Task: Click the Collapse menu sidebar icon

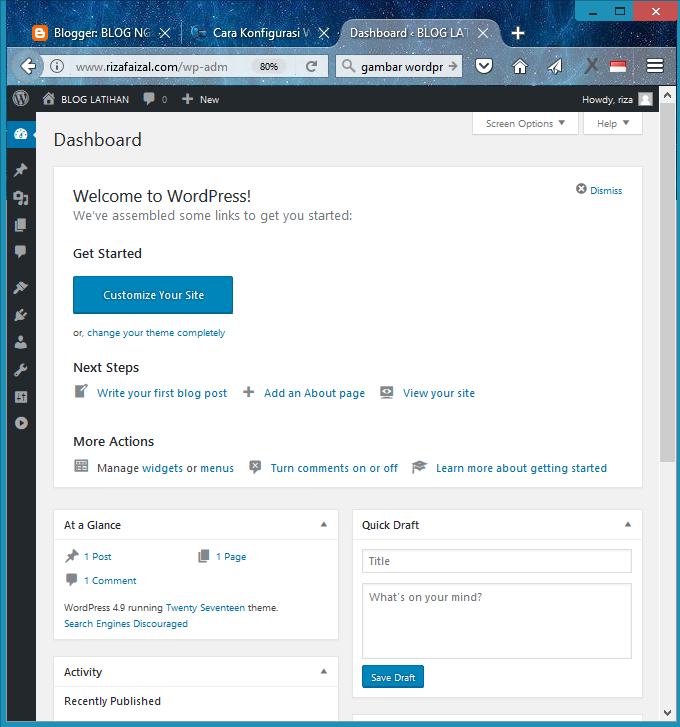Action: pyautogui.click(x=21, y=423)
